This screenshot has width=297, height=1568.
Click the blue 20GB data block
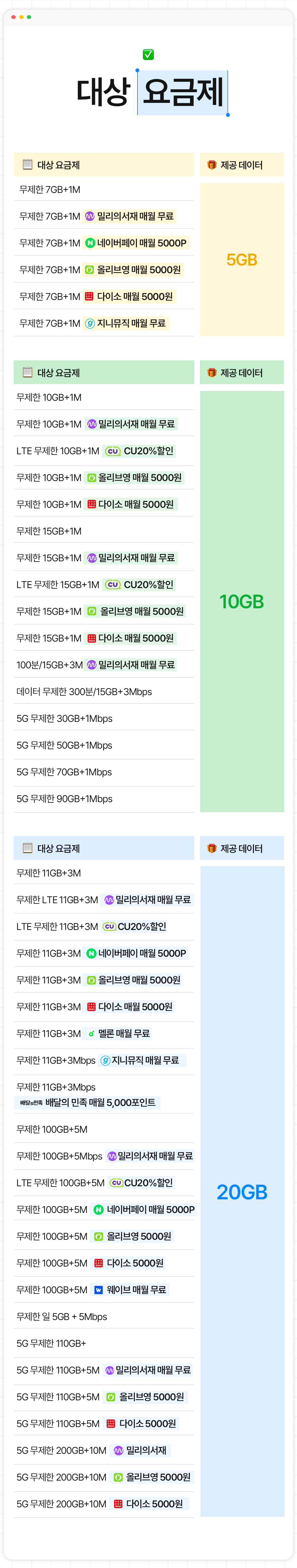tap(242, 1192)
